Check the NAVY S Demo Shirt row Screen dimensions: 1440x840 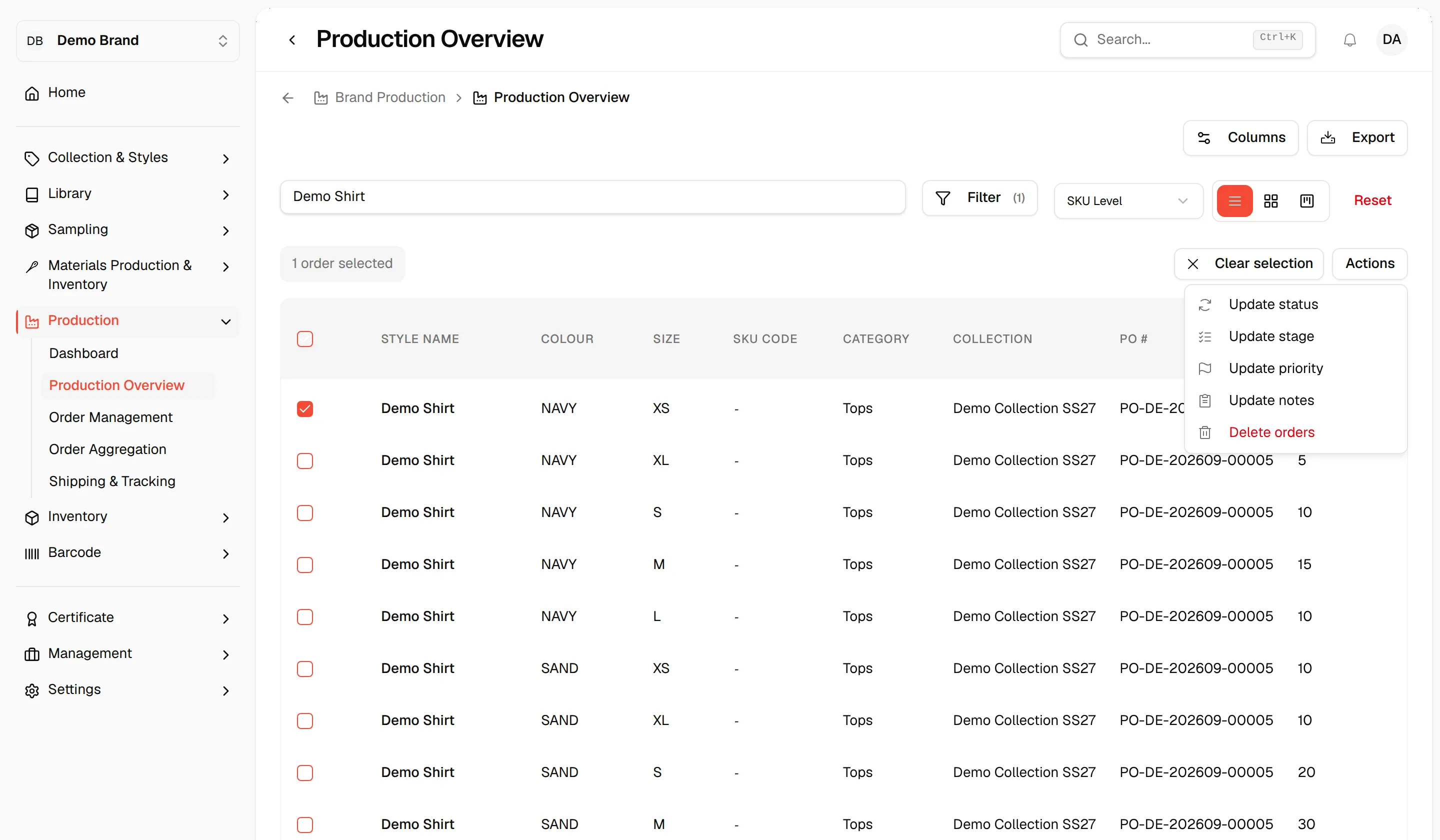click(x=304, y=512)
